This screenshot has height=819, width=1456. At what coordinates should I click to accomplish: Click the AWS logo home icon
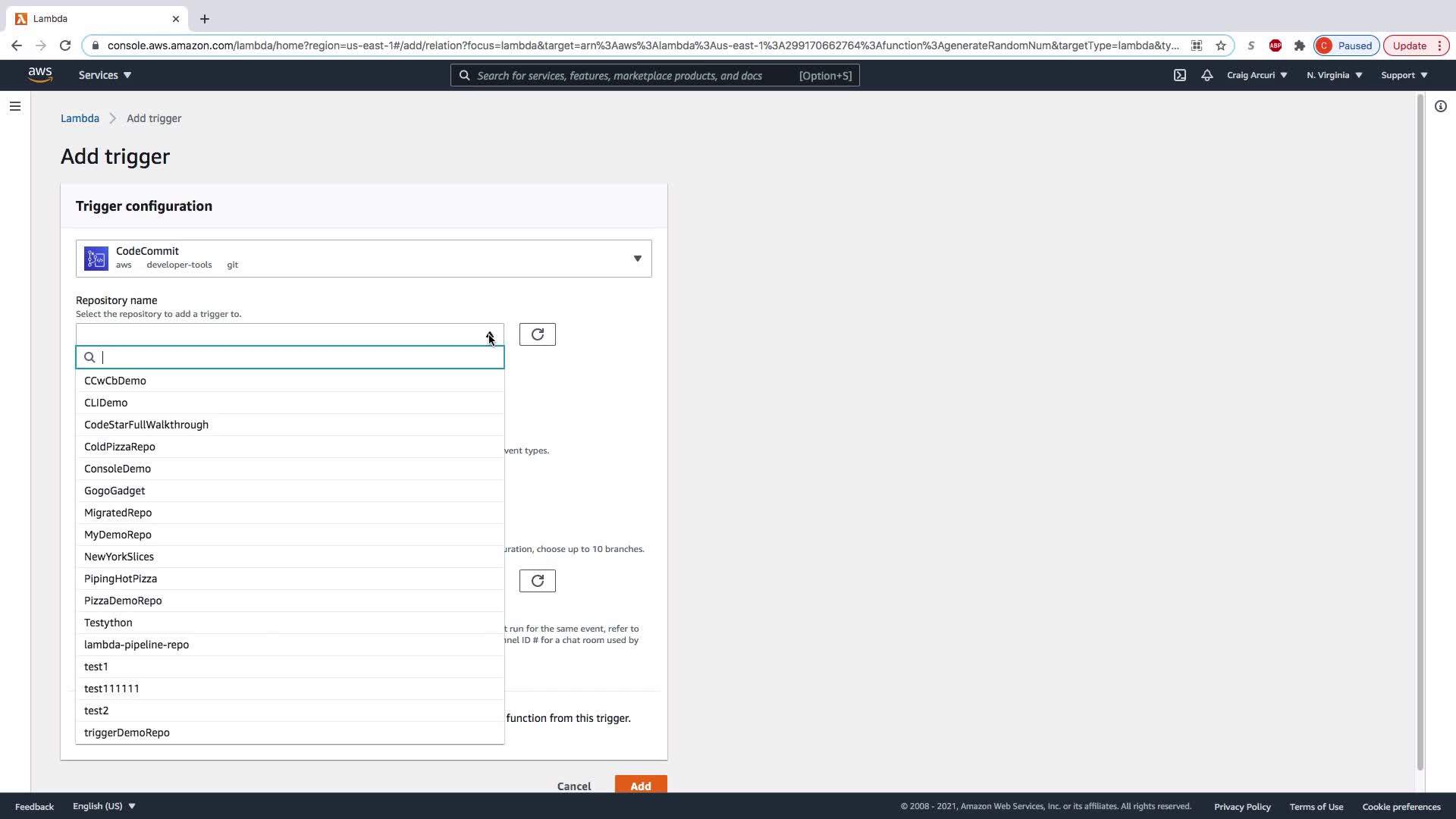click(x=40, y=74)
